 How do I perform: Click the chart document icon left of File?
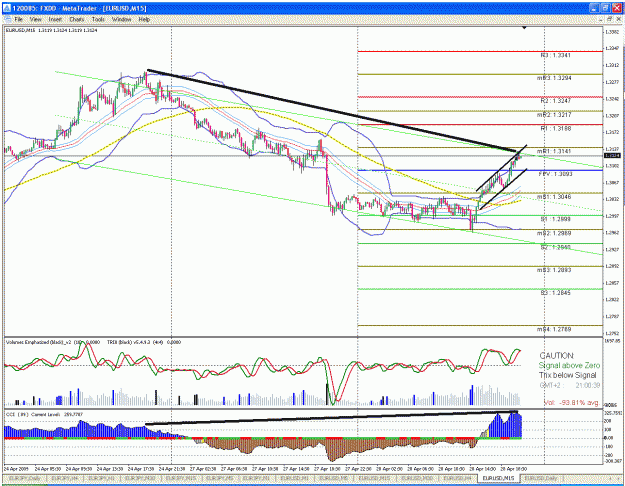pos(7,19)
